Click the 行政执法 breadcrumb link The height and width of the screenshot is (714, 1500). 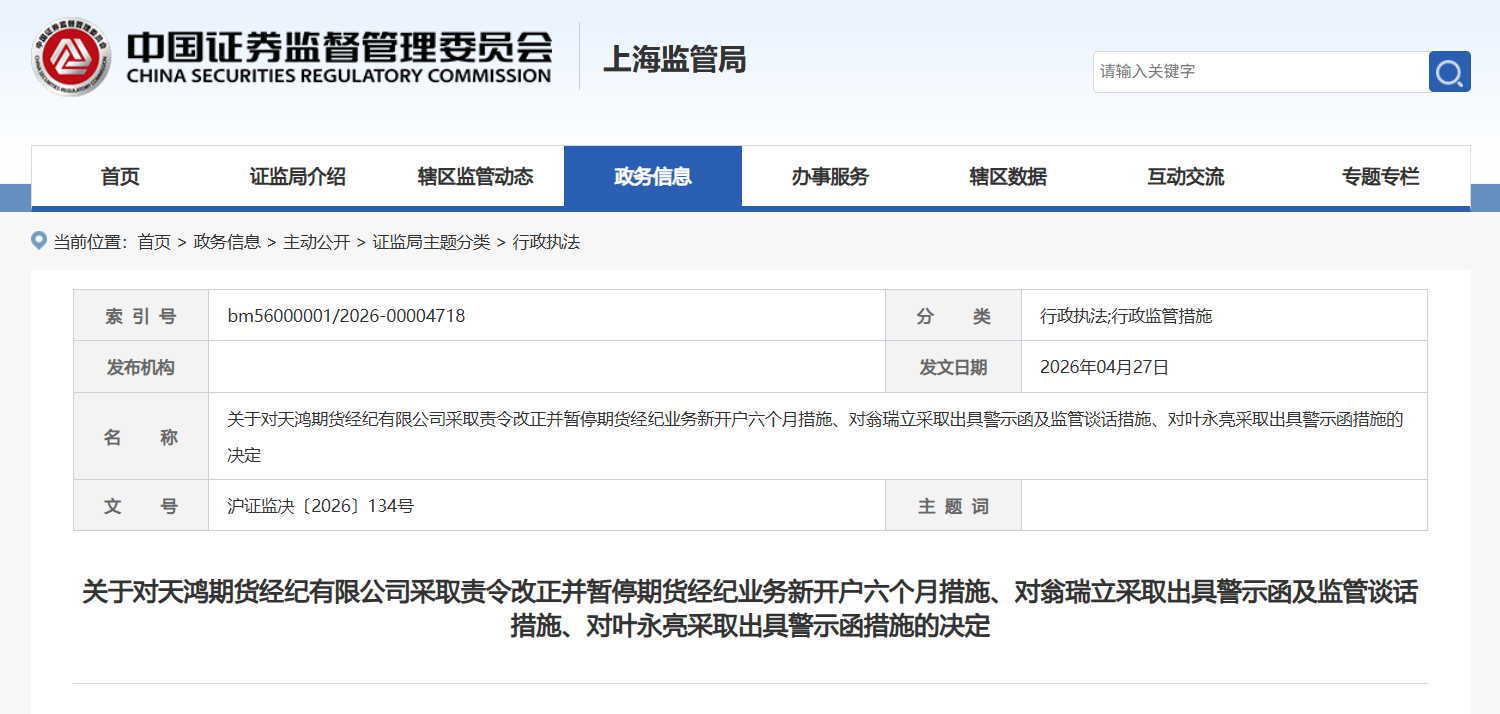click(546, 242)
